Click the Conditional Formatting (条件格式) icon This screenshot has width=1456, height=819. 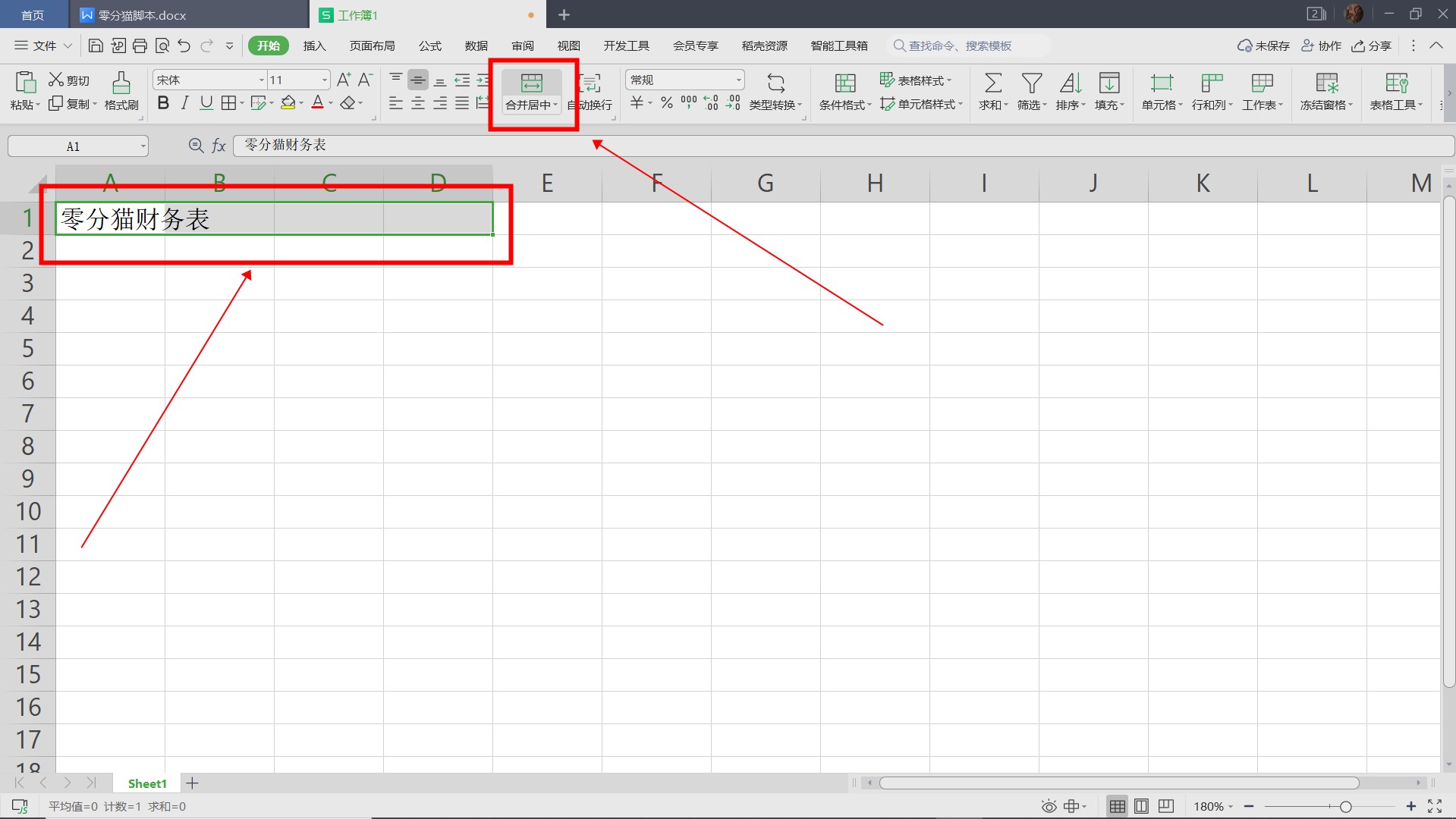pyautogui.click(x=844, y=83)
